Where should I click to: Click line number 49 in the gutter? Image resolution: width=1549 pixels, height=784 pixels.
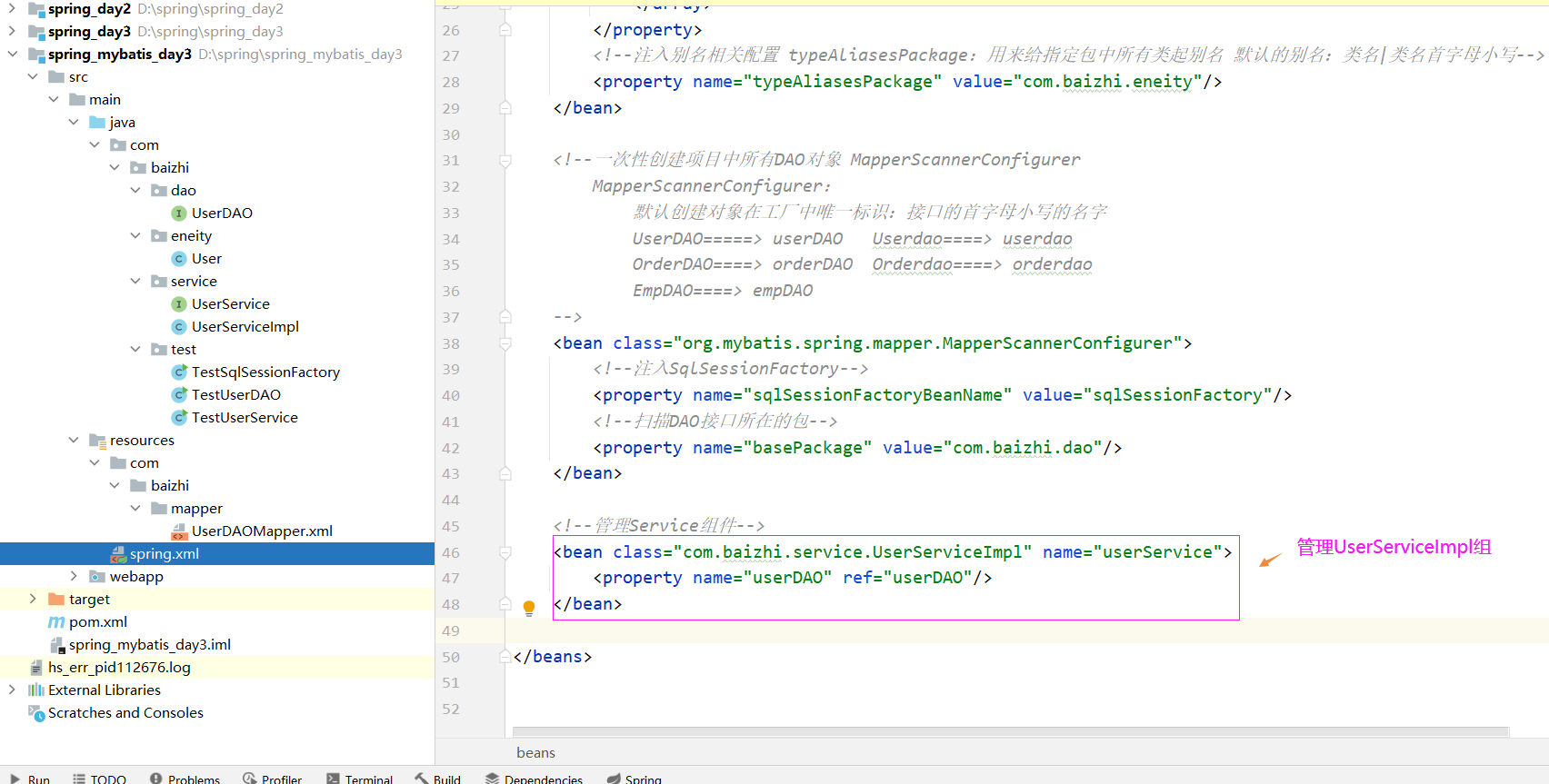pos(451,631)
